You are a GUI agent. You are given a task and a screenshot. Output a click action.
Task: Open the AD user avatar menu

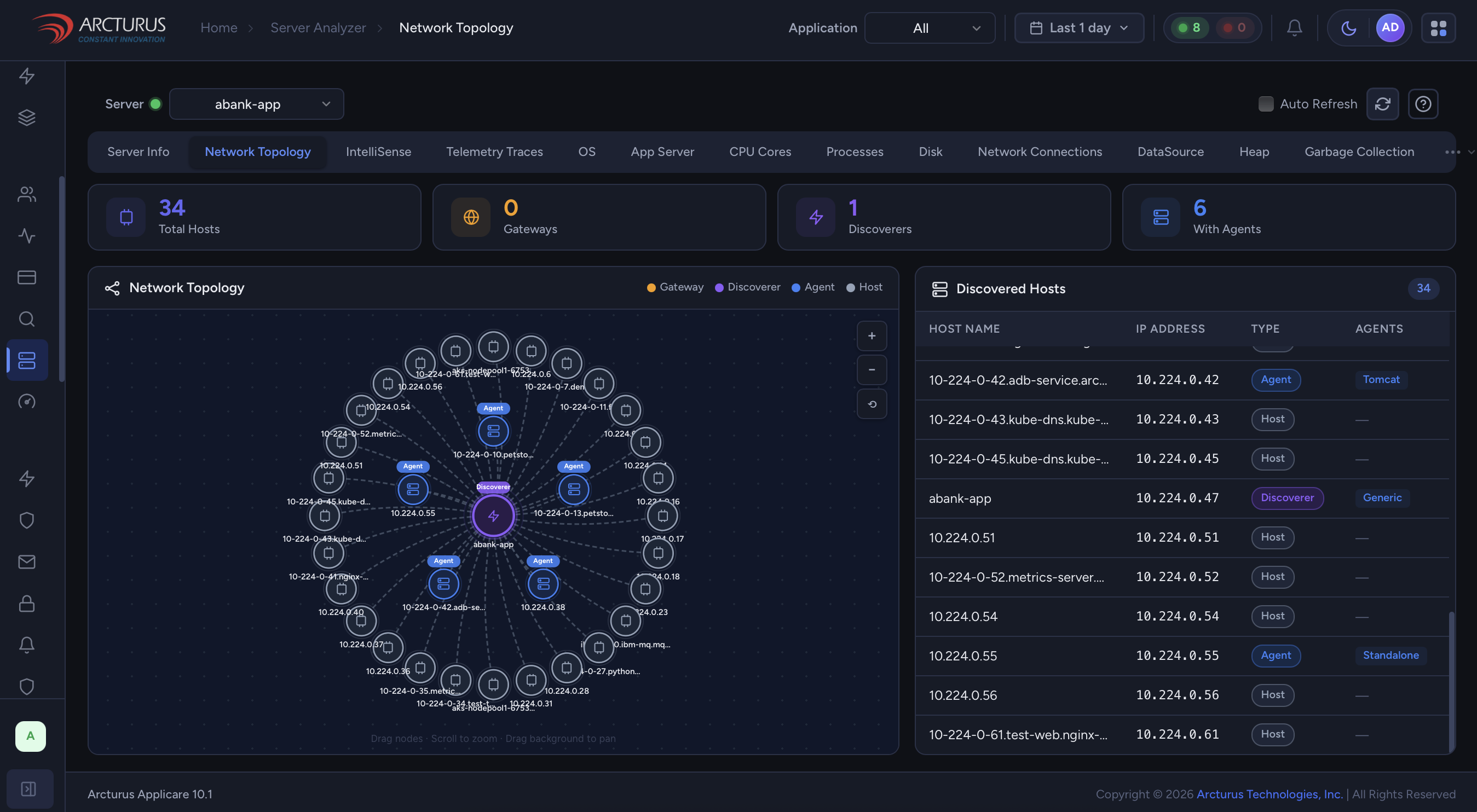coord(1390,27)
